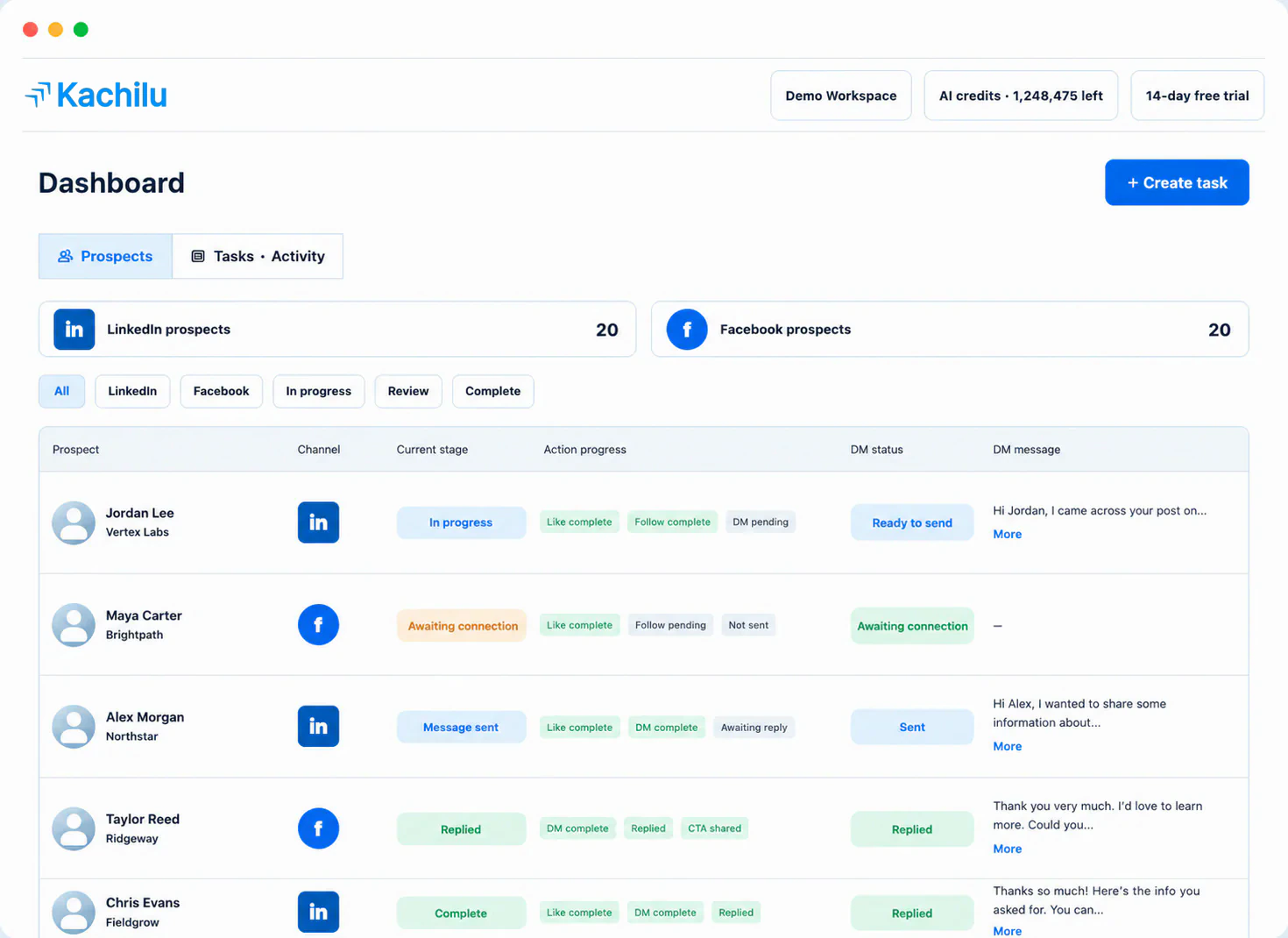Screen dimensions: 1288x938
Task: Click the LinkedIn prospects card icon
Action: [x=74, y=330]
